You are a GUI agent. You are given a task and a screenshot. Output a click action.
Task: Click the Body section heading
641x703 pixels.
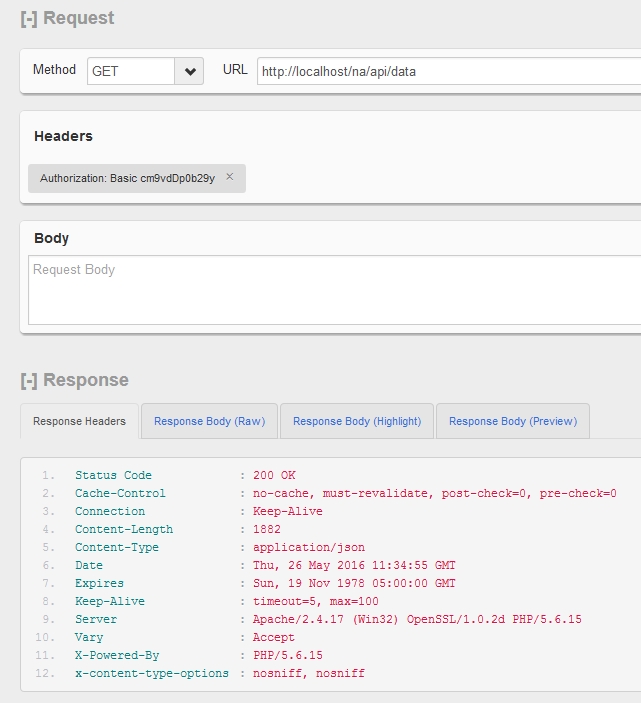pos(51,238)
